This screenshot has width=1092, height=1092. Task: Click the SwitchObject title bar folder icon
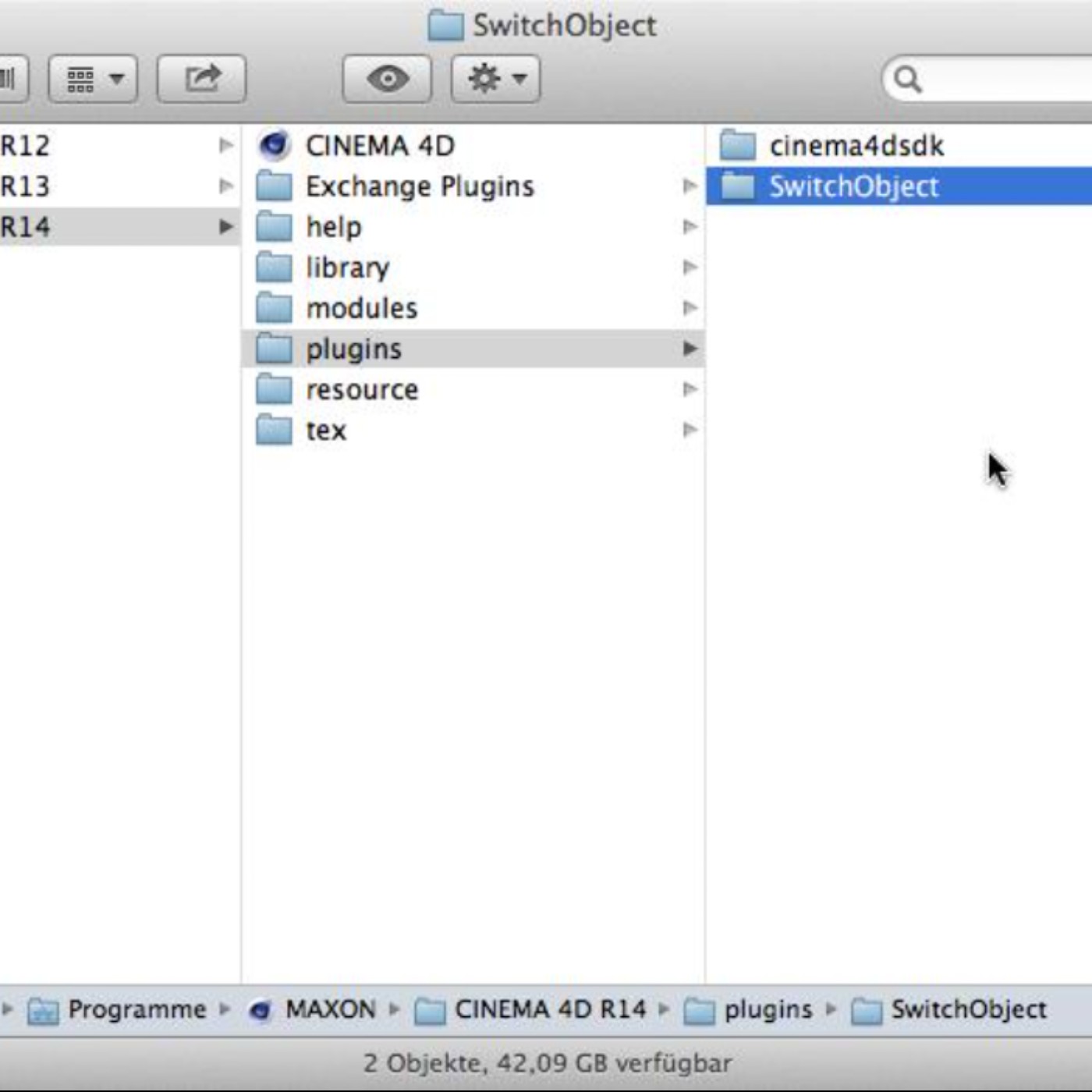pyautogui.click(x=445, y=25)
